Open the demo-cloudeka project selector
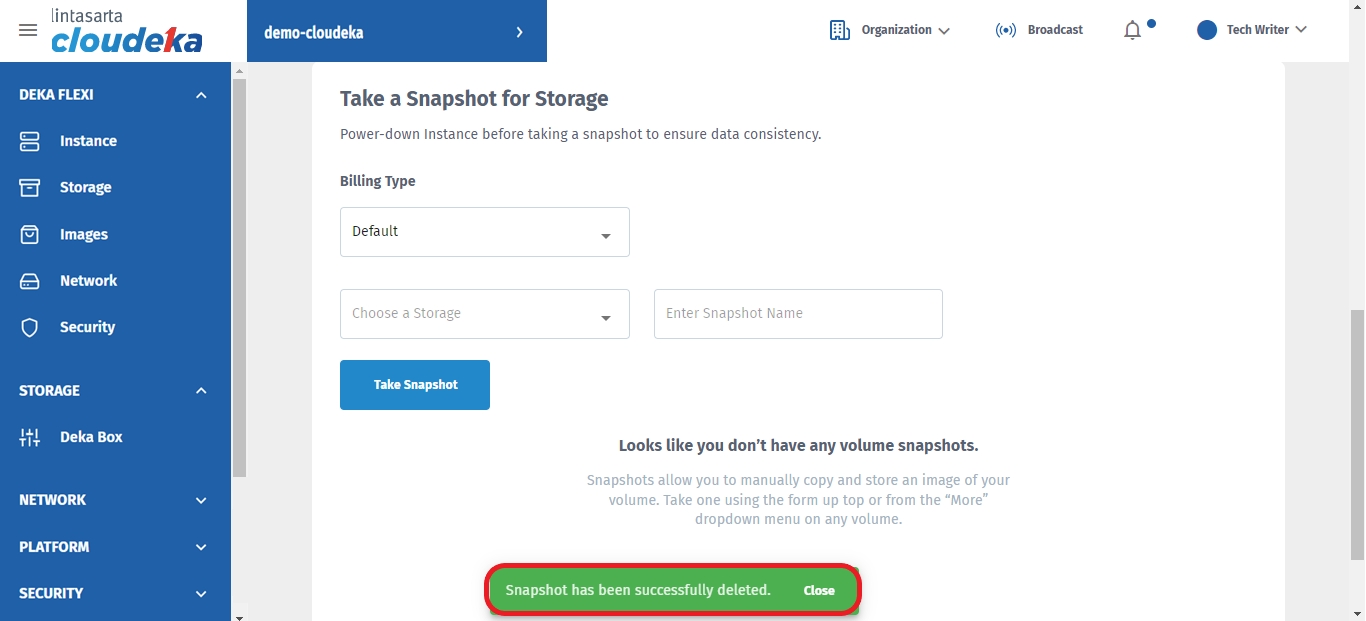 (x=396, y=32)
